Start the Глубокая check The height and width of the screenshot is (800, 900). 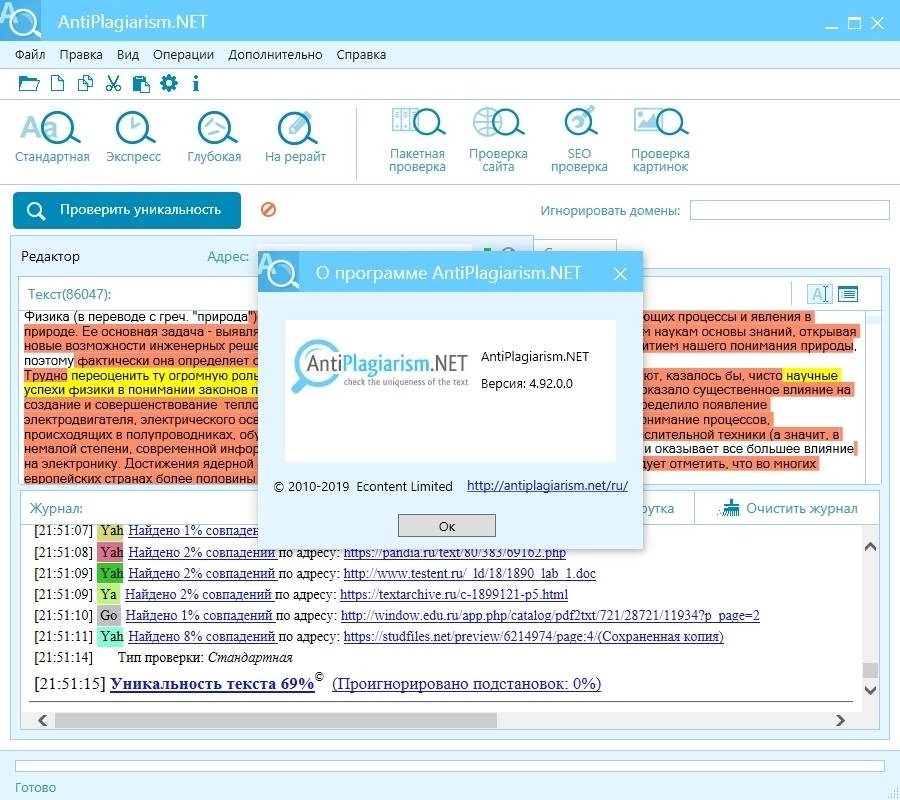[215, 138]
